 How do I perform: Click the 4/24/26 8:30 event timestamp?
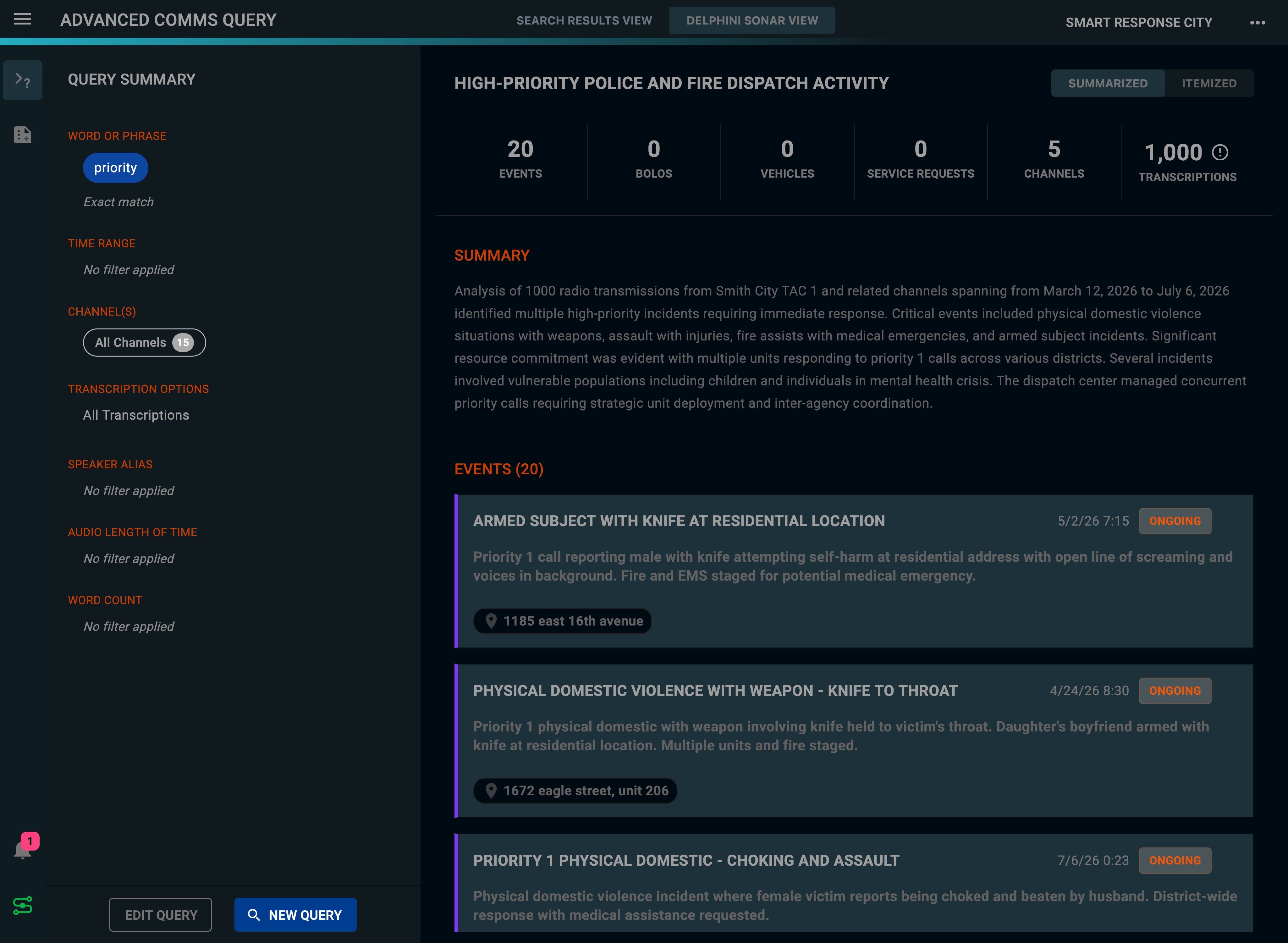tap(1089, 691)
